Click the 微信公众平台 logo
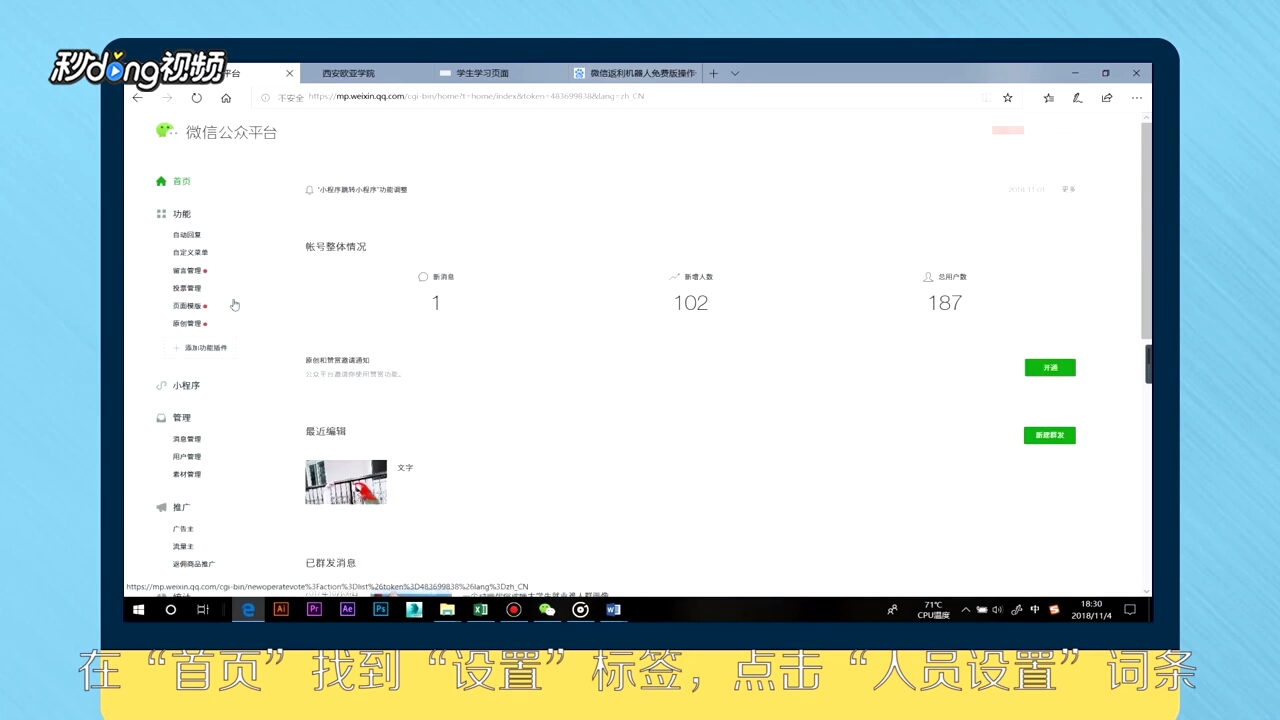Screen dimensions: 1280x720 click(x=217, y=132)
